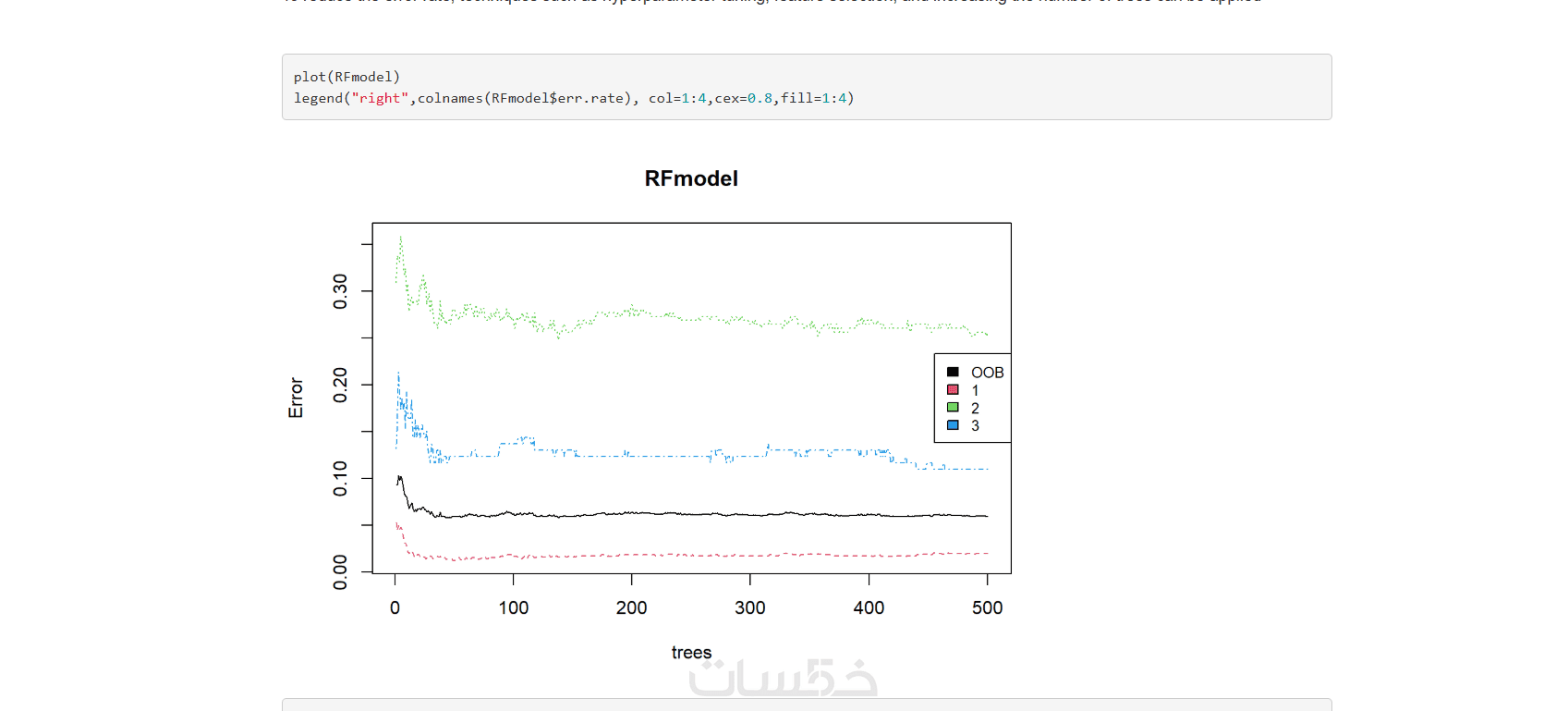Click the "trees" x-axis label
1568x711 pixels.
tap(691, 653)
